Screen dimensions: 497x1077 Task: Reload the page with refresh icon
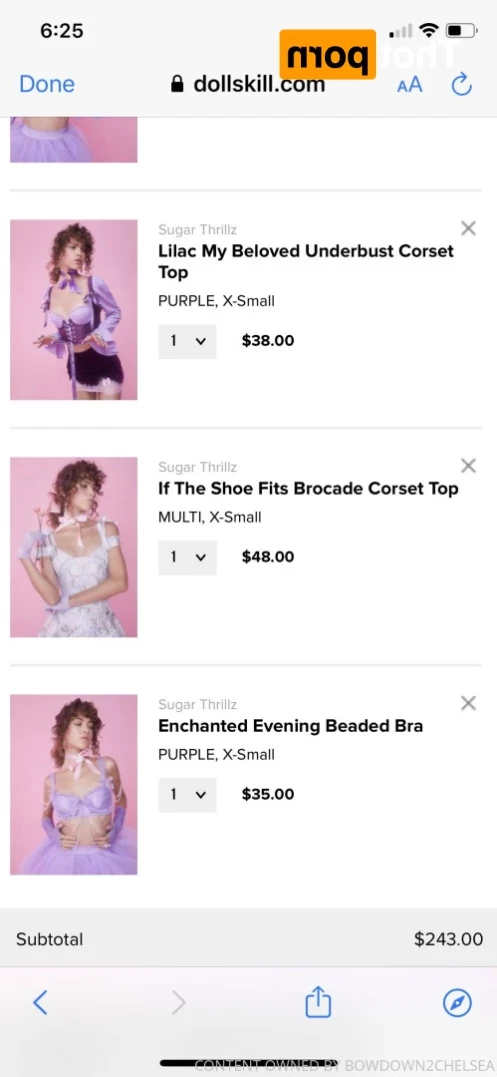pos(461,84)
